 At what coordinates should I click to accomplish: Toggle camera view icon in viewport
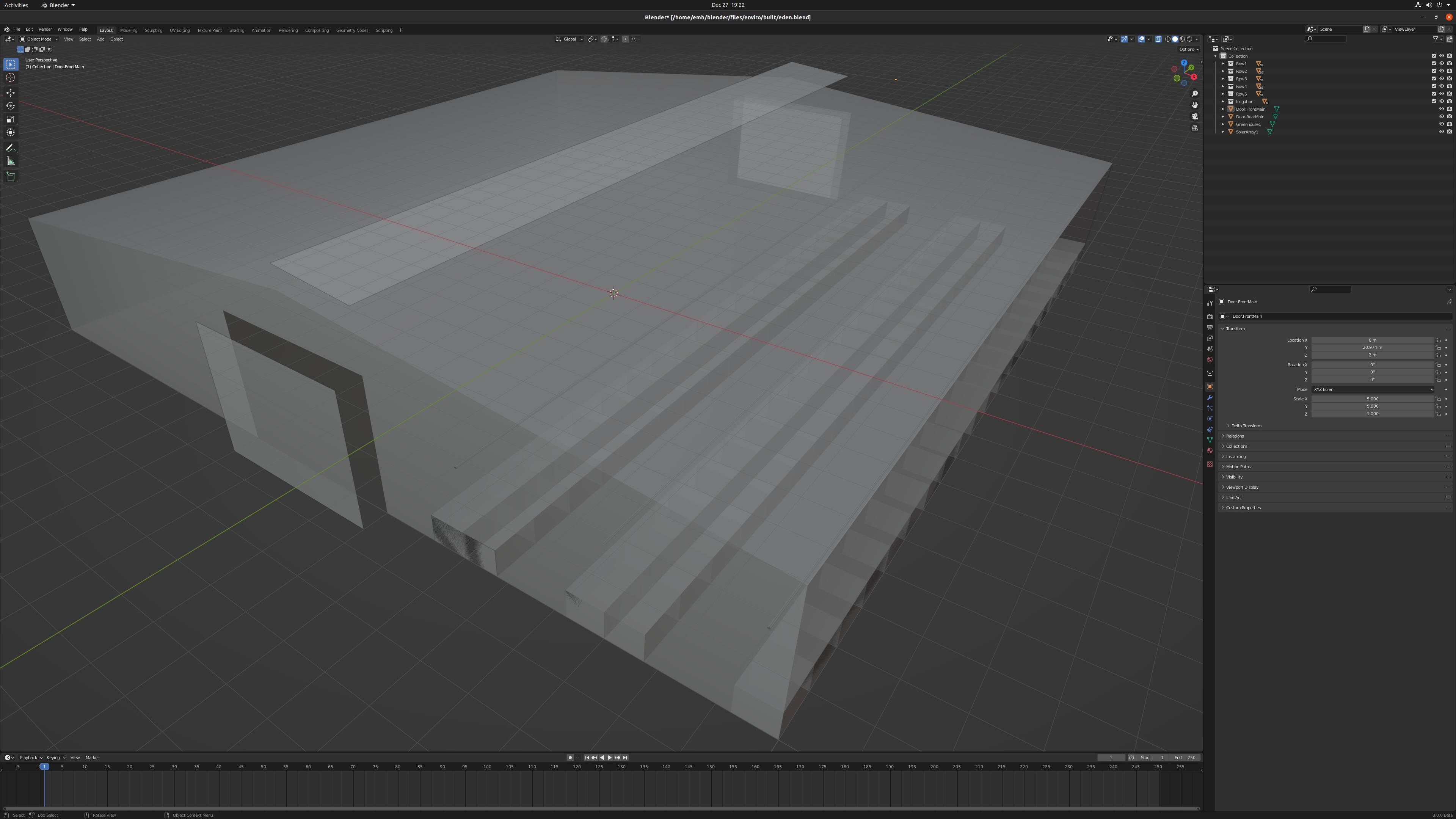click(1194, 116)
